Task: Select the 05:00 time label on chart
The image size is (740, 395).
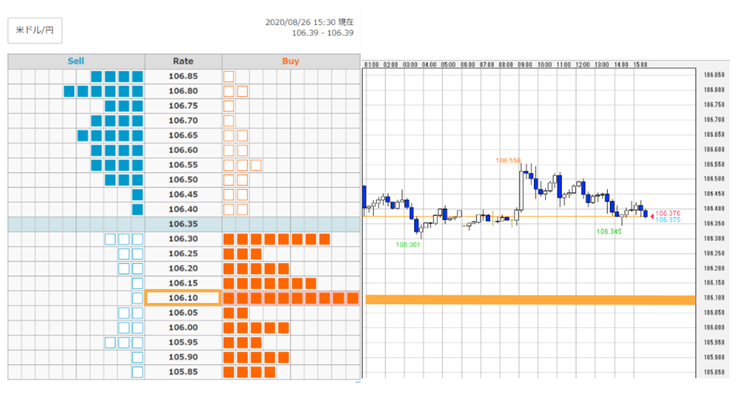Action: 448,65
